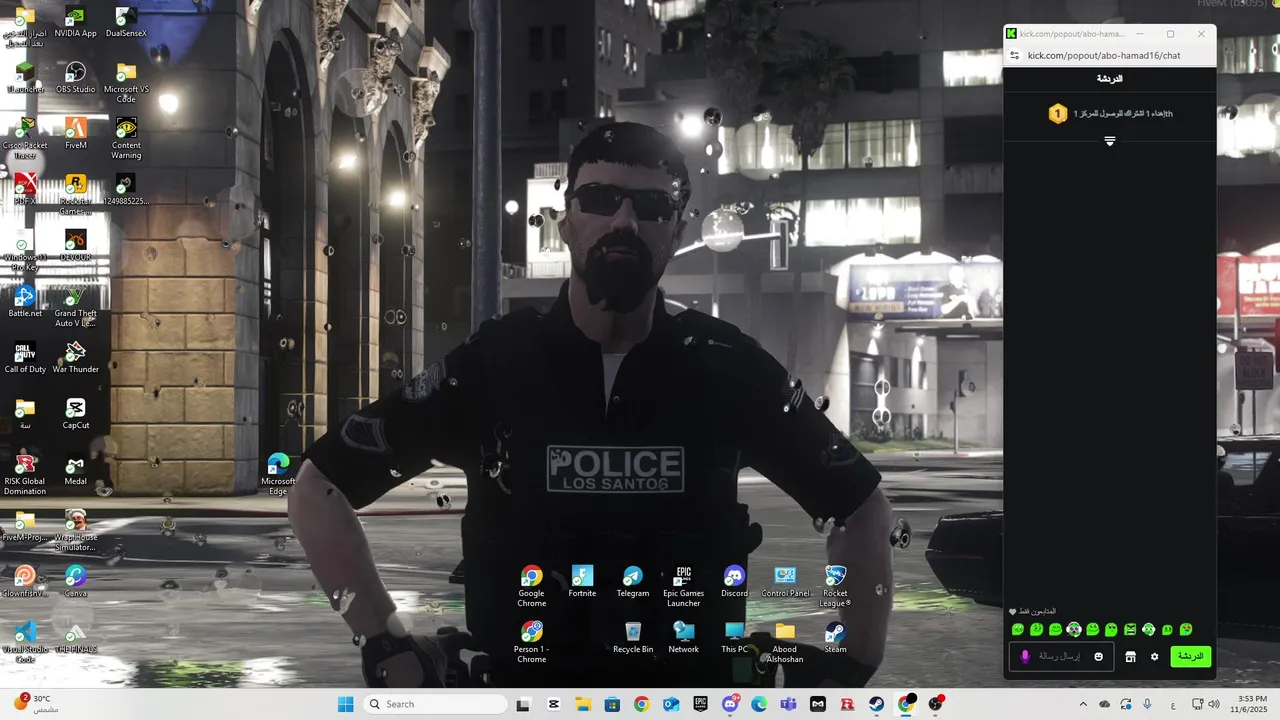Select War Thunder desktop icon

pyautogui.click(x=76, y=358)
